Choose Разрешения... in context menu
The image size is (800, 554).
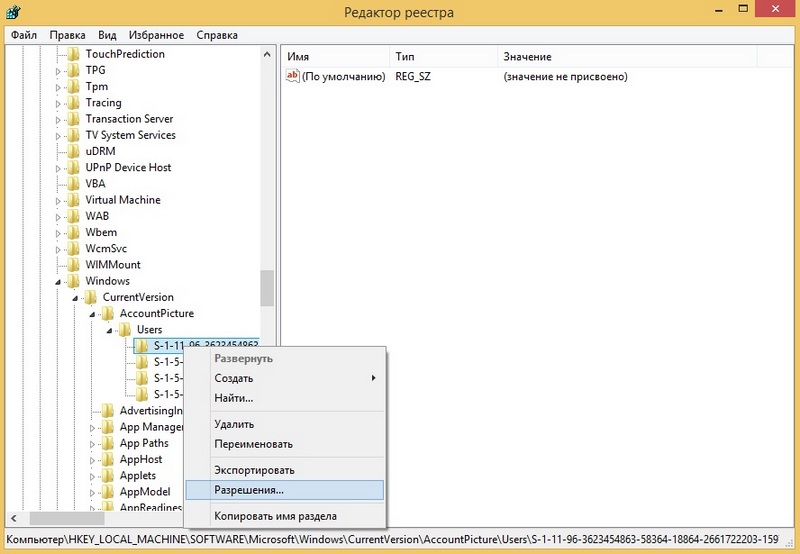[x=285, y=490]
